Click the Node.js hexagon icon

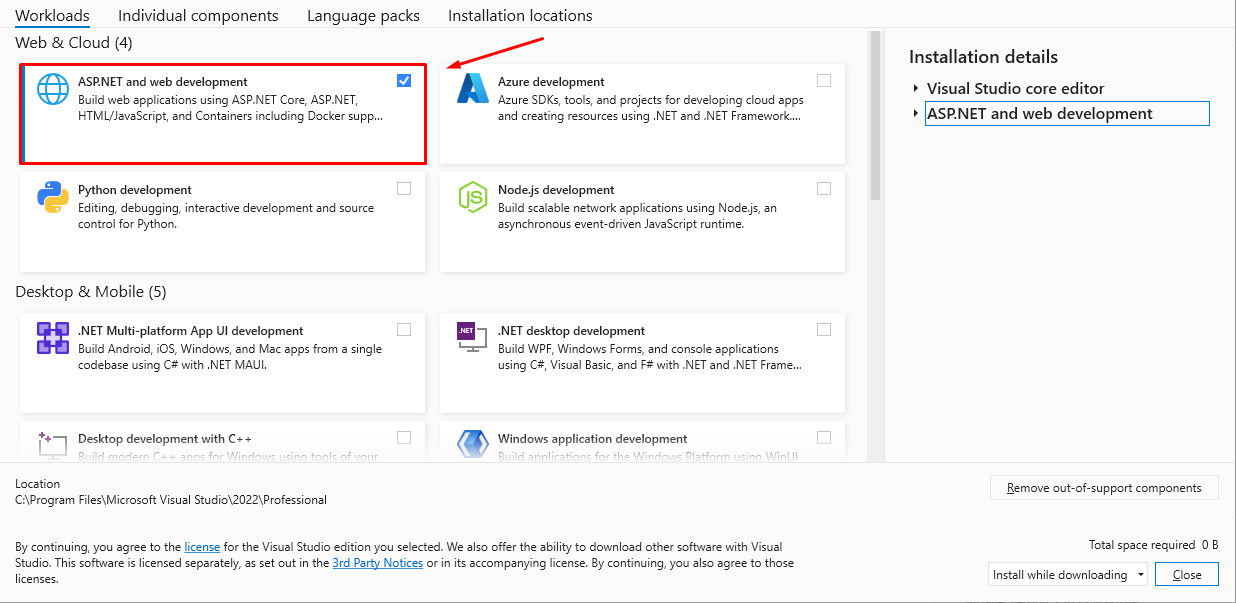[471, 198]
